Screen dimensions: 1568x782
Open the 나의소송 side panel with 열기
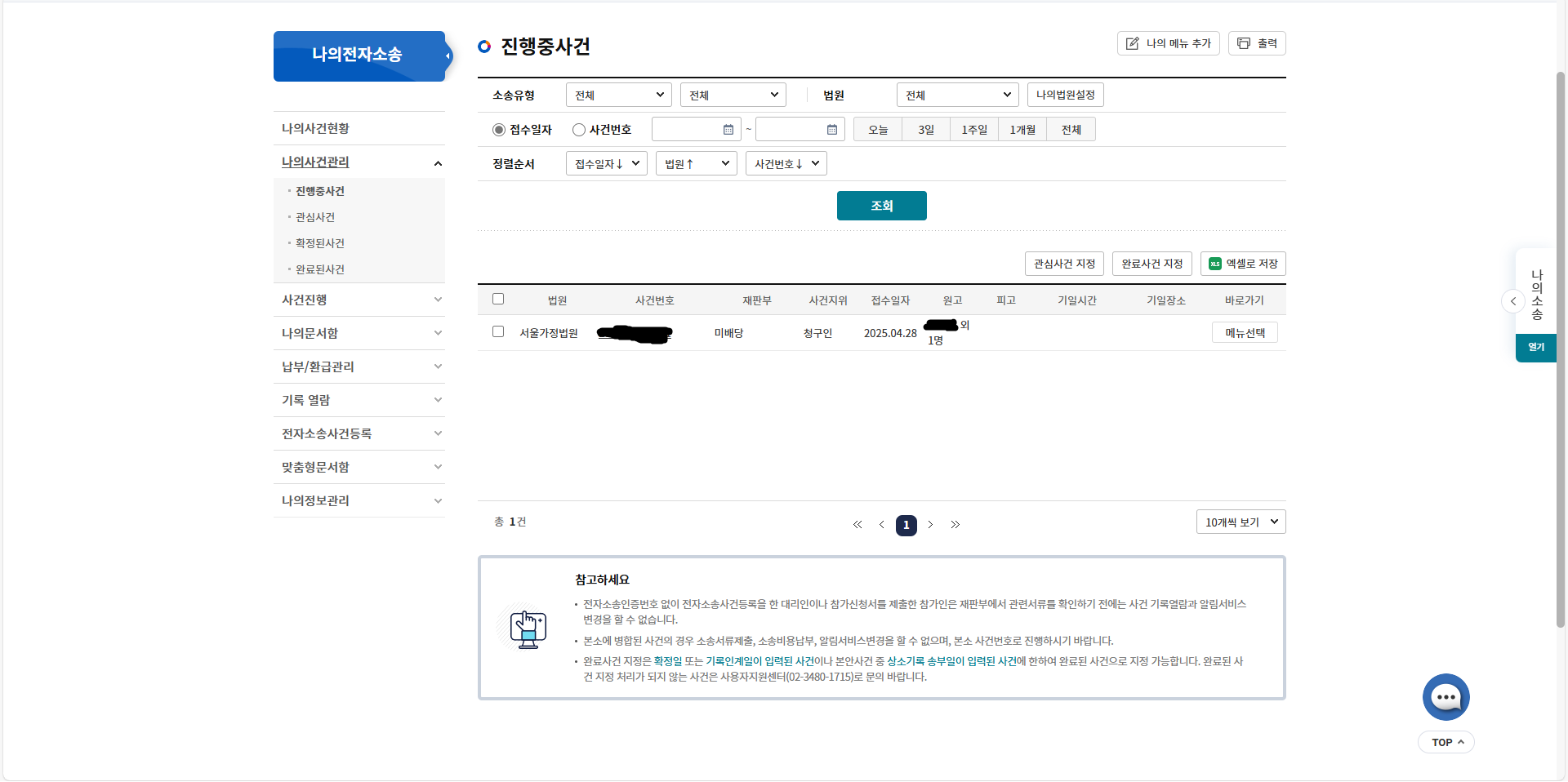1536,347
